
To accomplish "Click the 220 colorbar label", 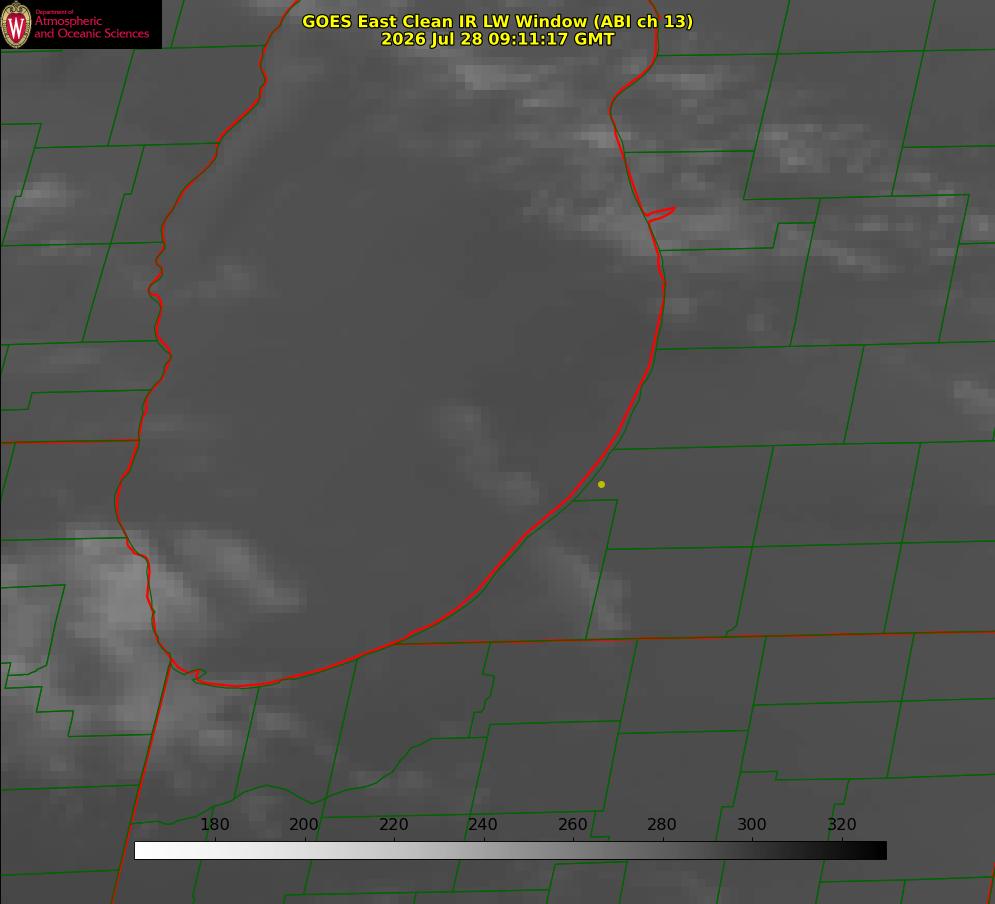I will [393, 824].
